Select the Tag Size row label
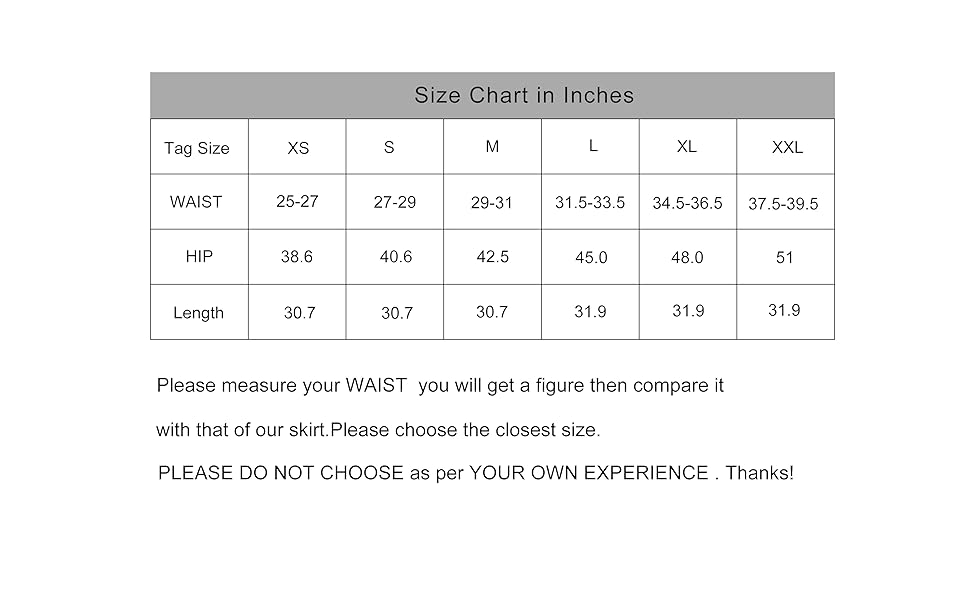This screenshot has height=600, width=970. click(x=197, y=148)
